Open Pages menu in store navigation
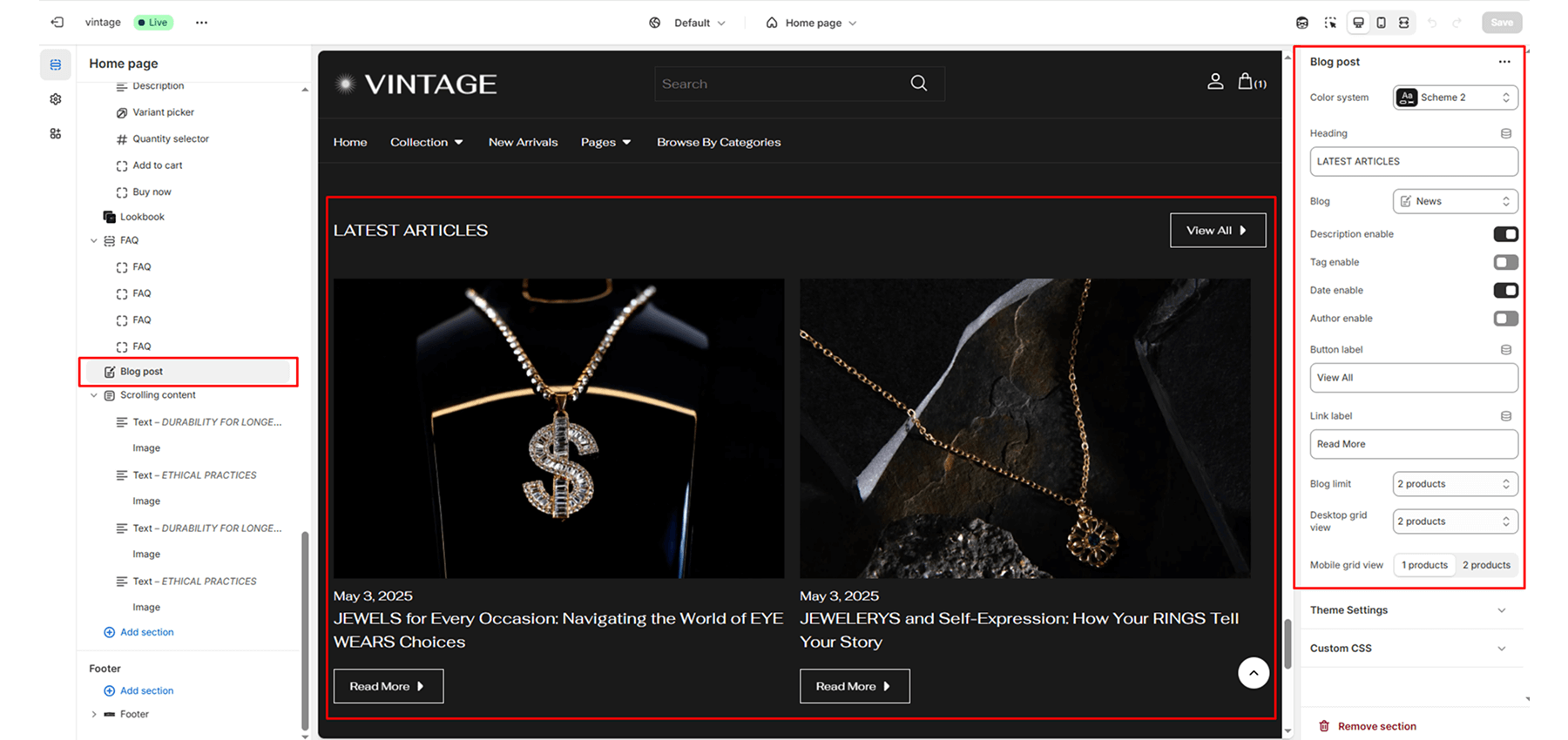The height and width of the screenshot is (740, 1568). (606, 143)
